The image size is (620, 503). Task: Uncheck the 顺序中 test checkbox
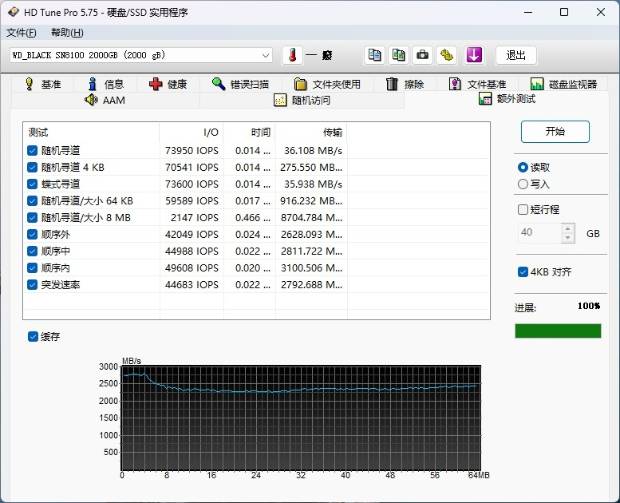pos(32,251)
